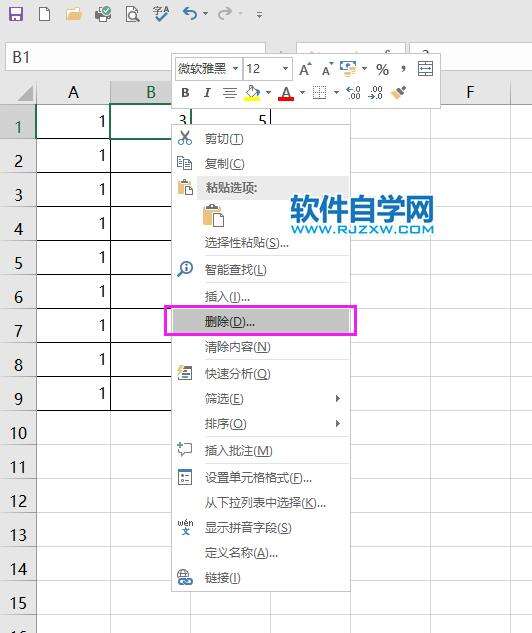
Task: Open 快速分析(Q) quick analysis
Action: point(260,374)
